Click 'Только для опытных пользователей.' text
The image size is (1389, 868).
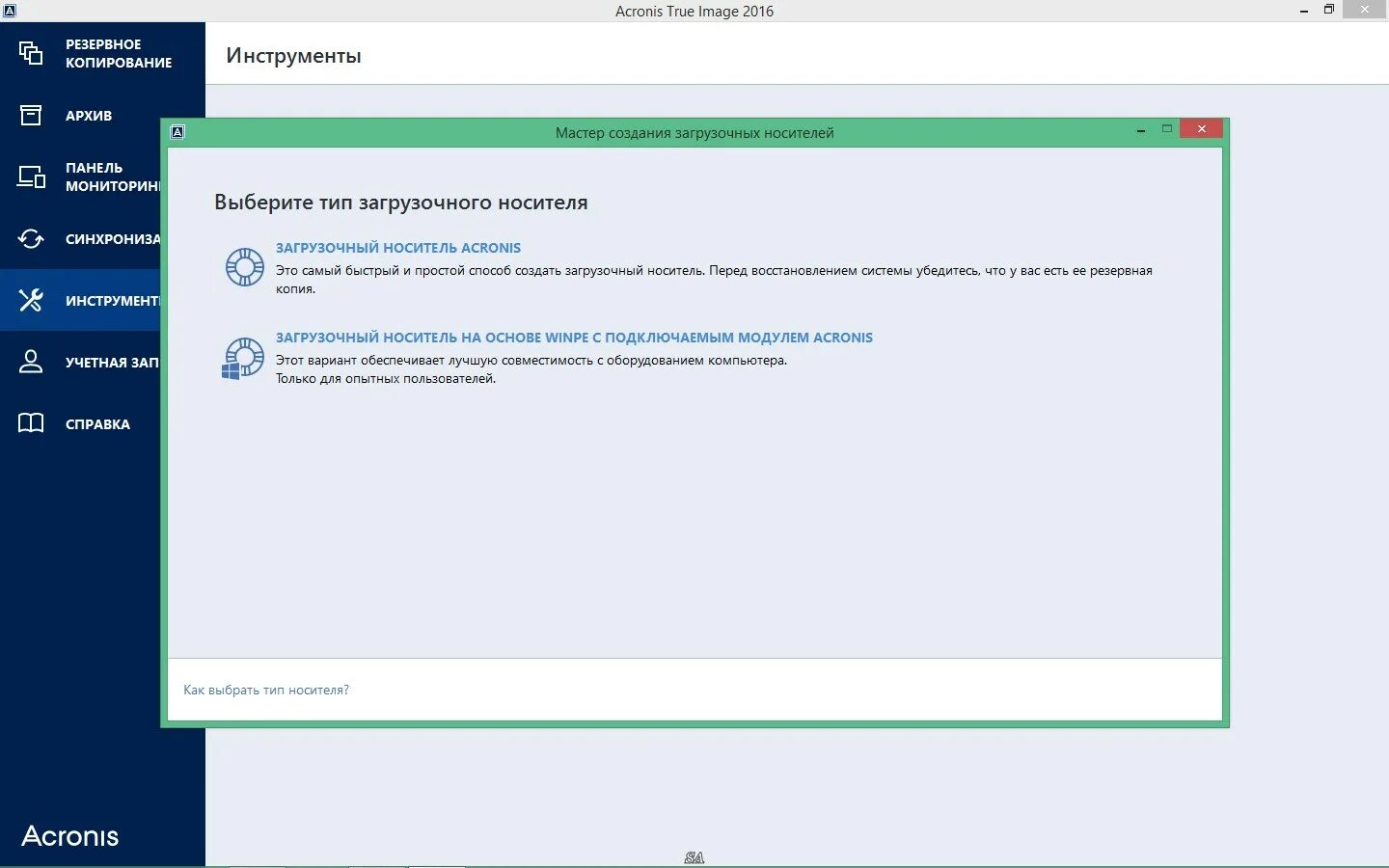tap(386, 379)
